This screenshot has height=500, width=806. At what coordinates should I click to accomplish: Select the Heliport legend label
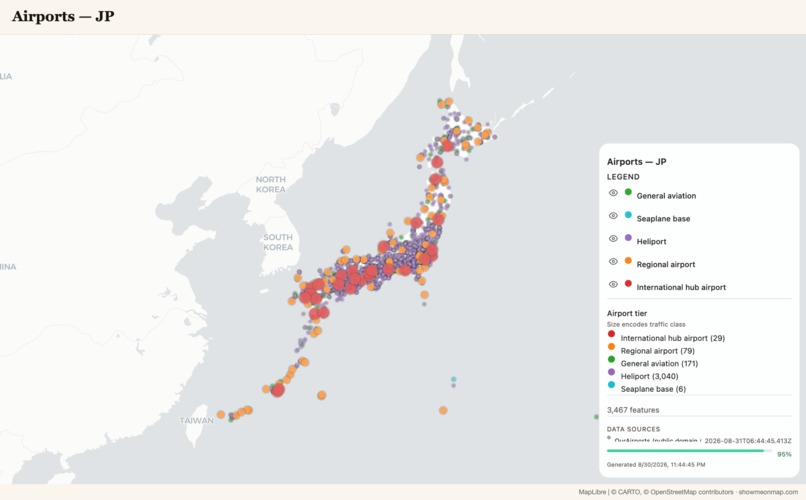[x=651, y=242]
